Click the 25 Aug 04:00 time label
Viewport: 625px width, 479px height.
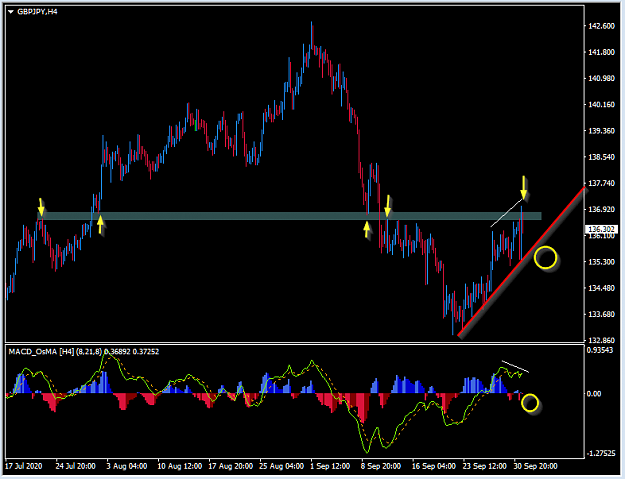[x=281, y=466]
